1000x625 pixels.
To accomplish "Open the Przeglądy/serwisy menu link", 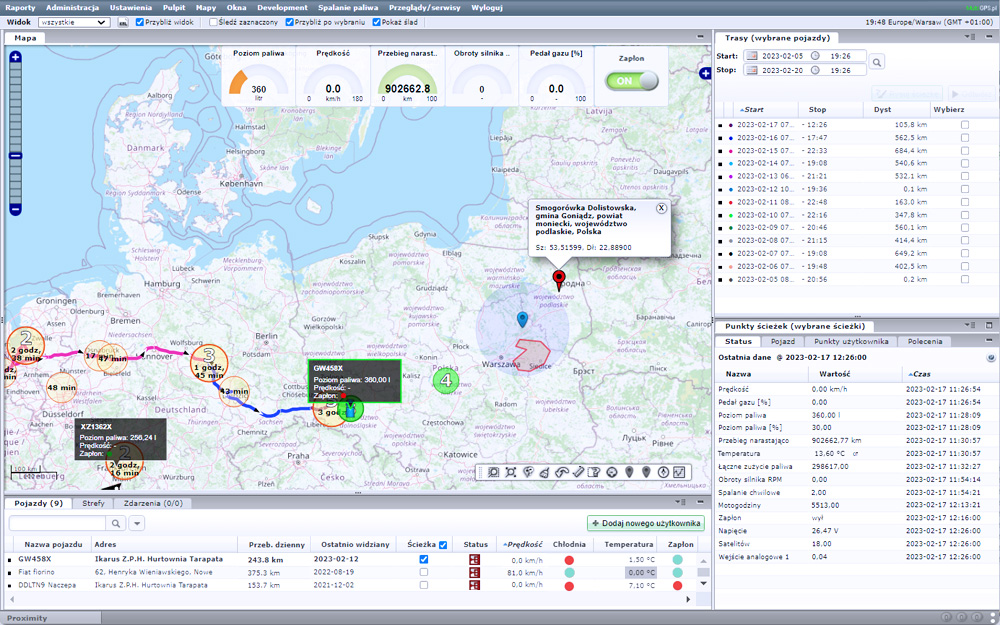I will click(x=425, y=8).
